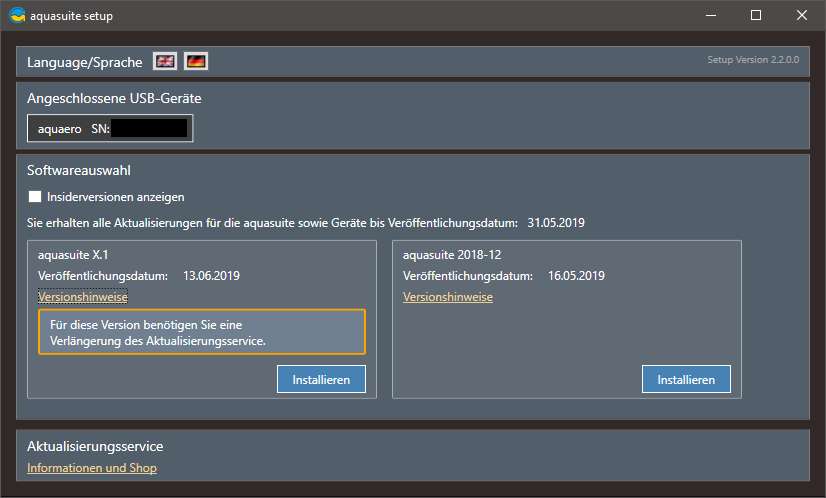Open Versionshinweise for aquasuite X.1
The height and width of the screenshot is (498, 826).
[83, 297]
